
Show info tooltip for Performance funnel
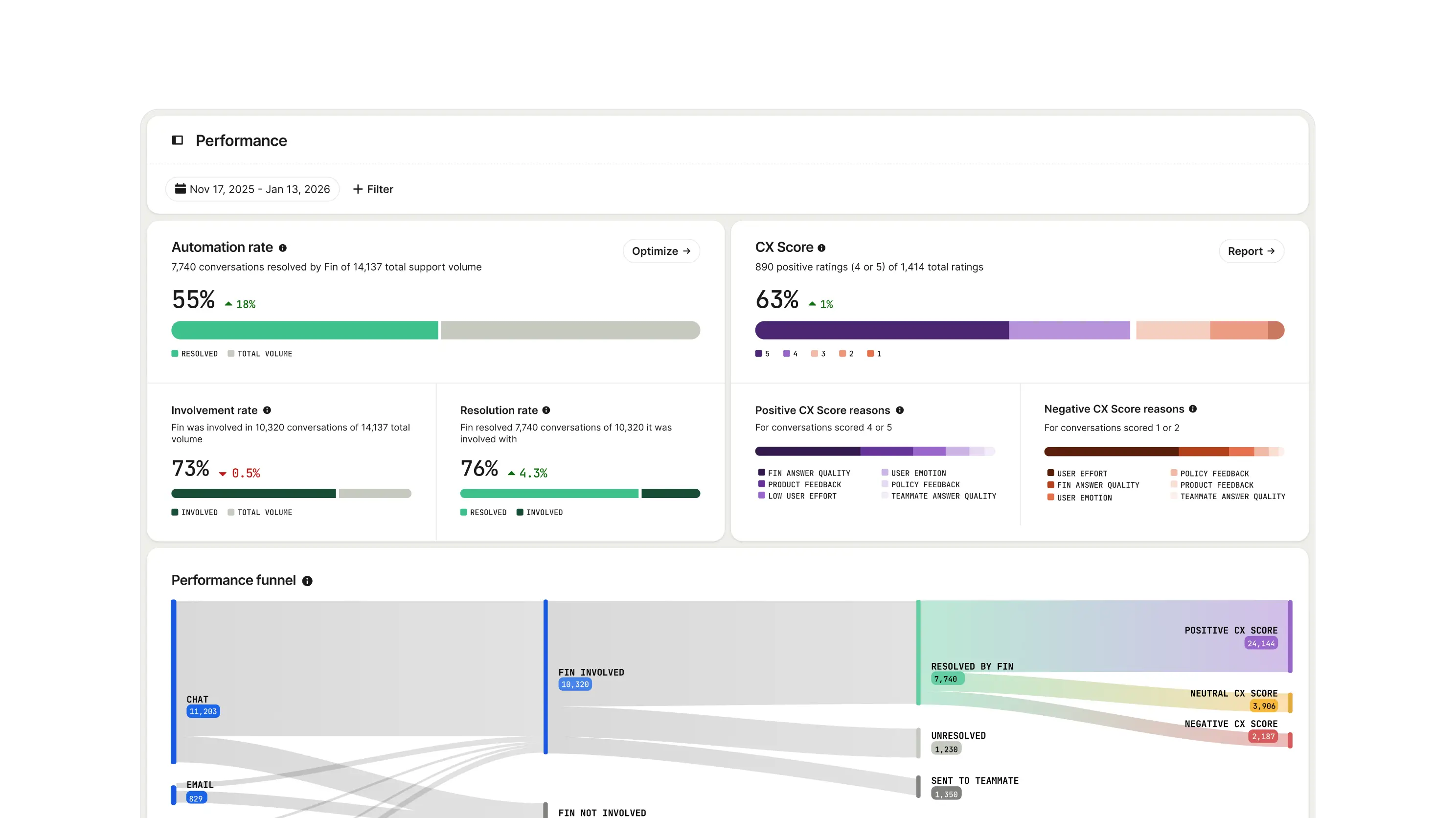tap(307, 581)
